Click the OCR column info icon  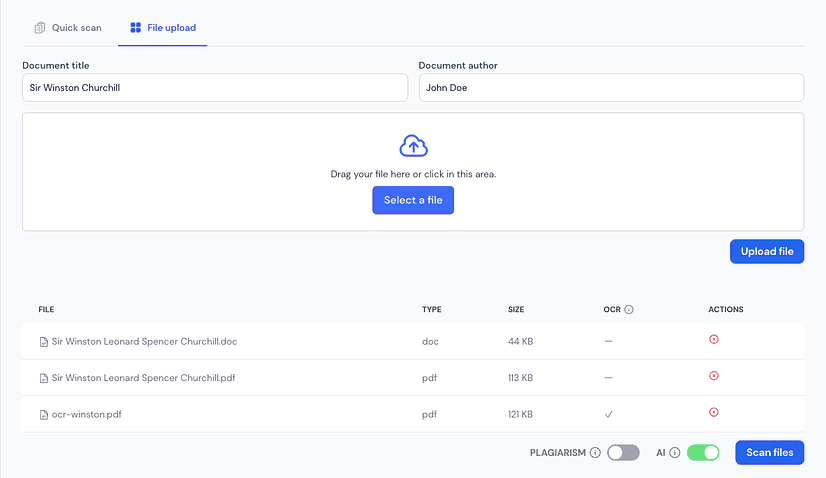coord(630,310)
